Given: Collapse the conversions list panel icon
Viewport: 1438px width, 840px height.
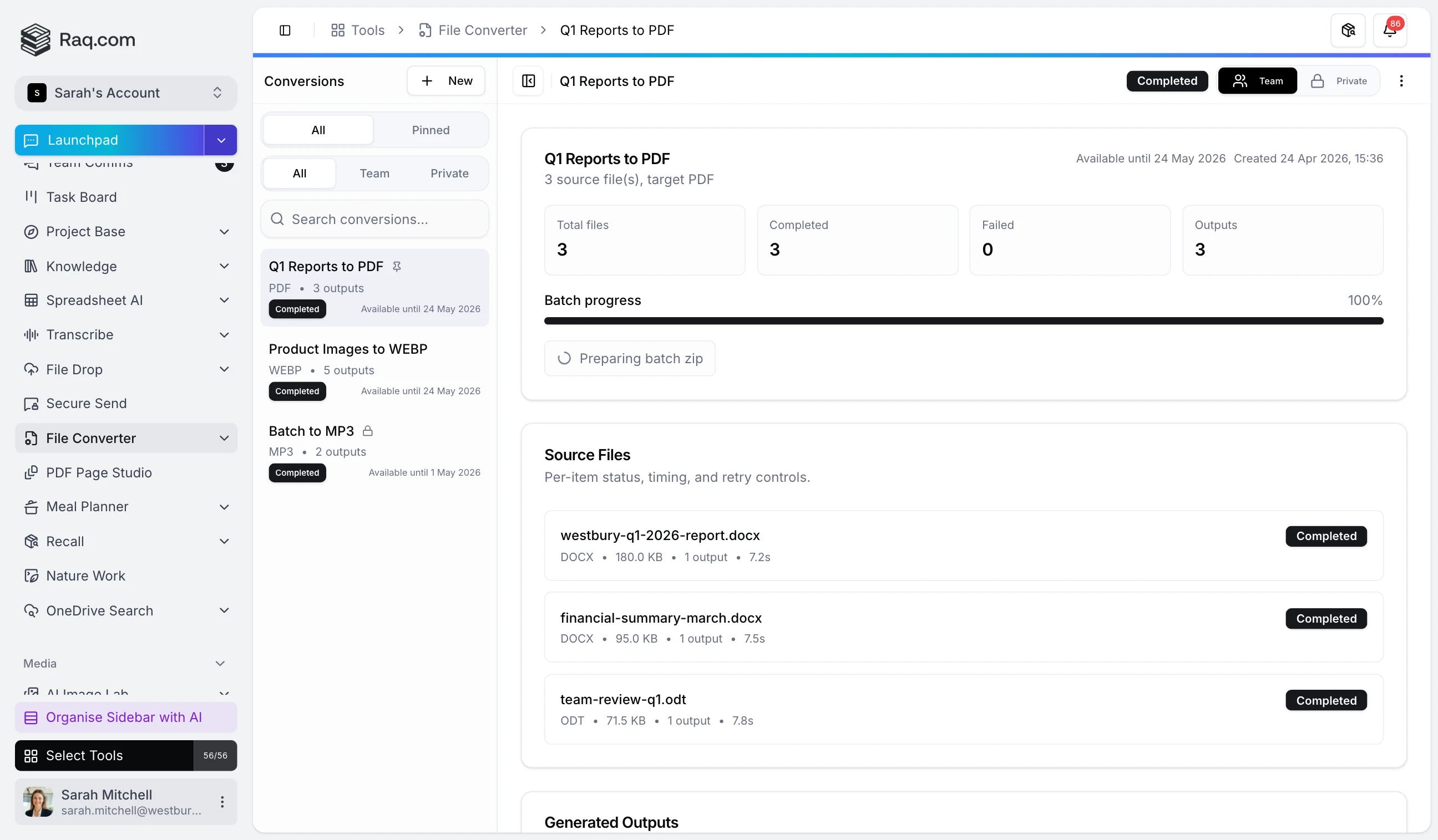Looking at the screenshot, I should pos(528,81).
